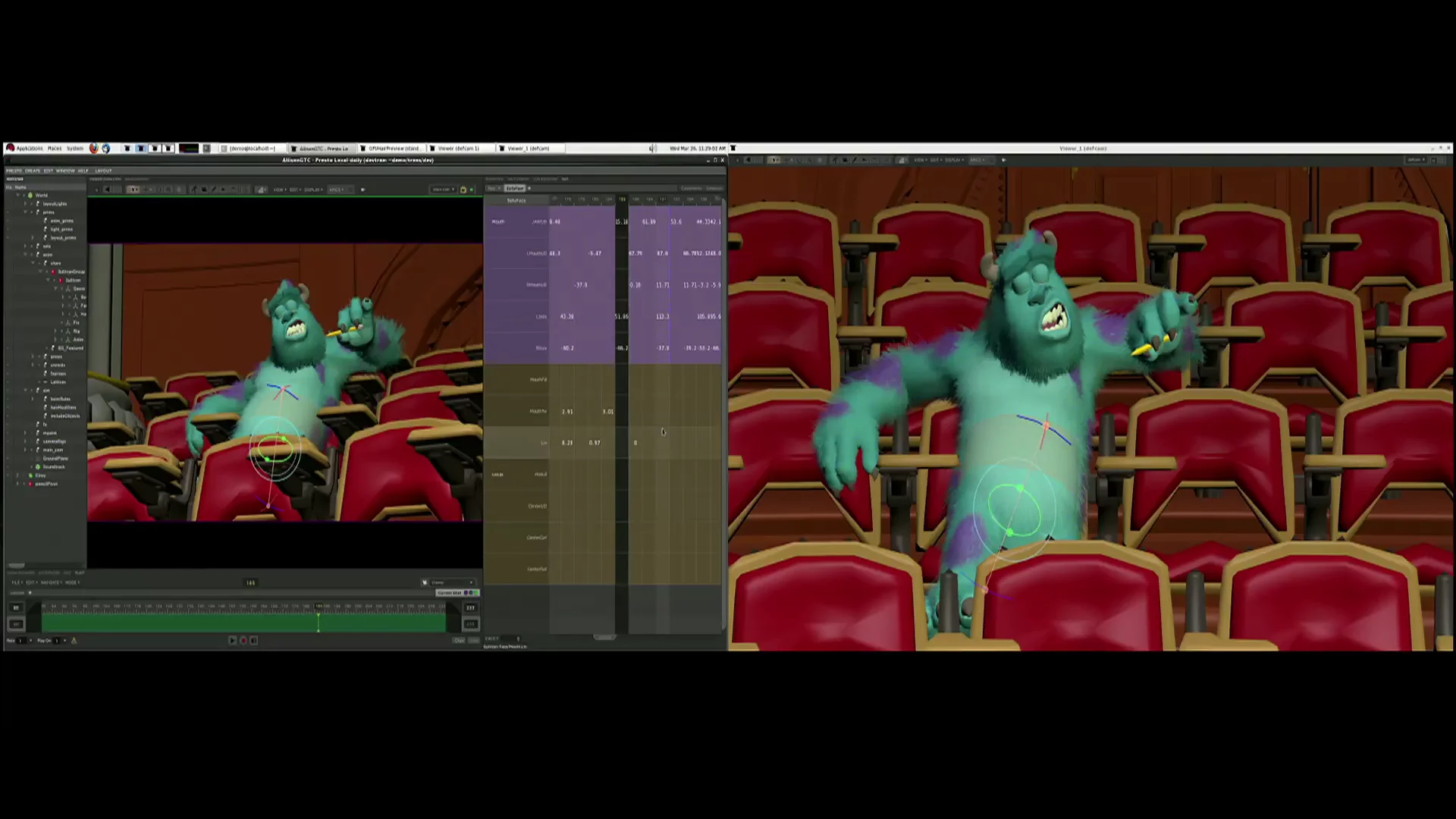This screenshot has height=819, width=1456.
Task: Open the camera dropdown in viewport toolbar
Action: [x=442, y=190]
